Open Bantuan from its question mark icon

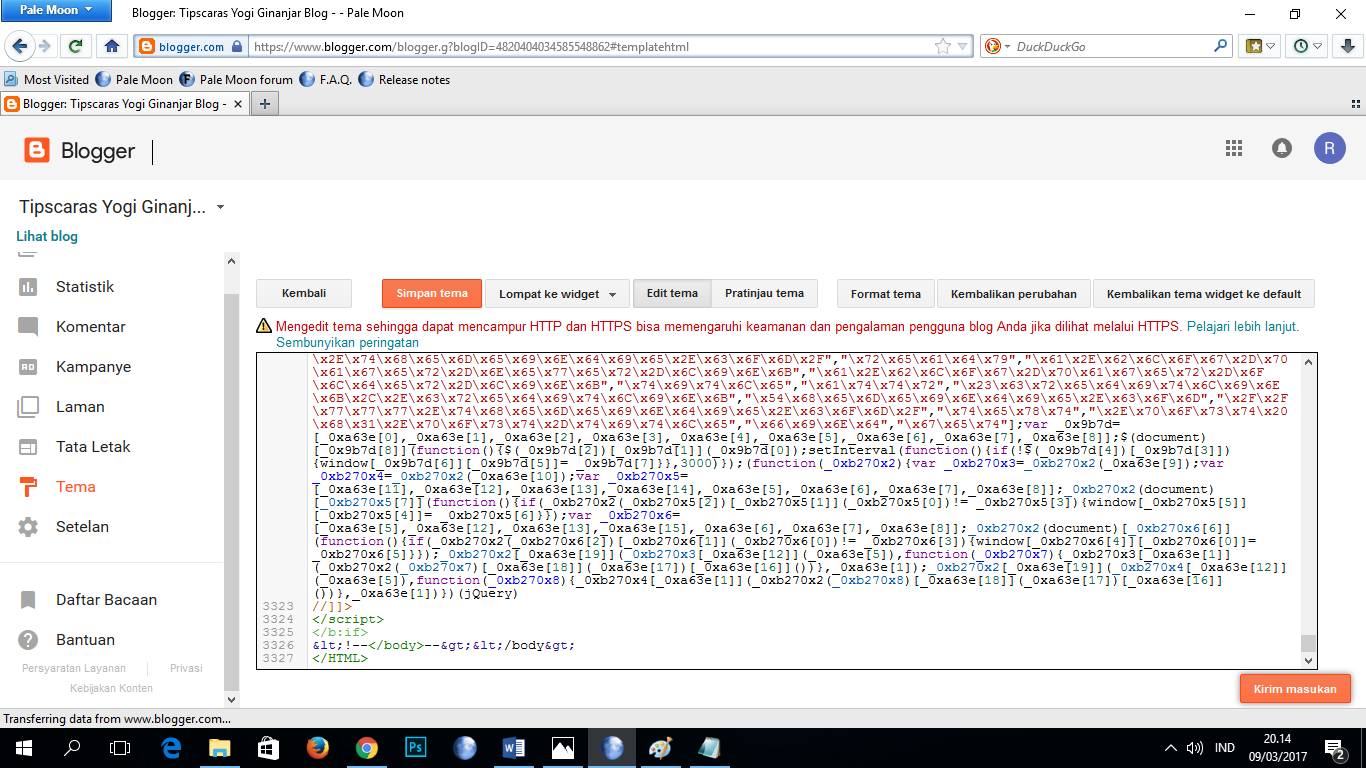[x=28, y=640]
